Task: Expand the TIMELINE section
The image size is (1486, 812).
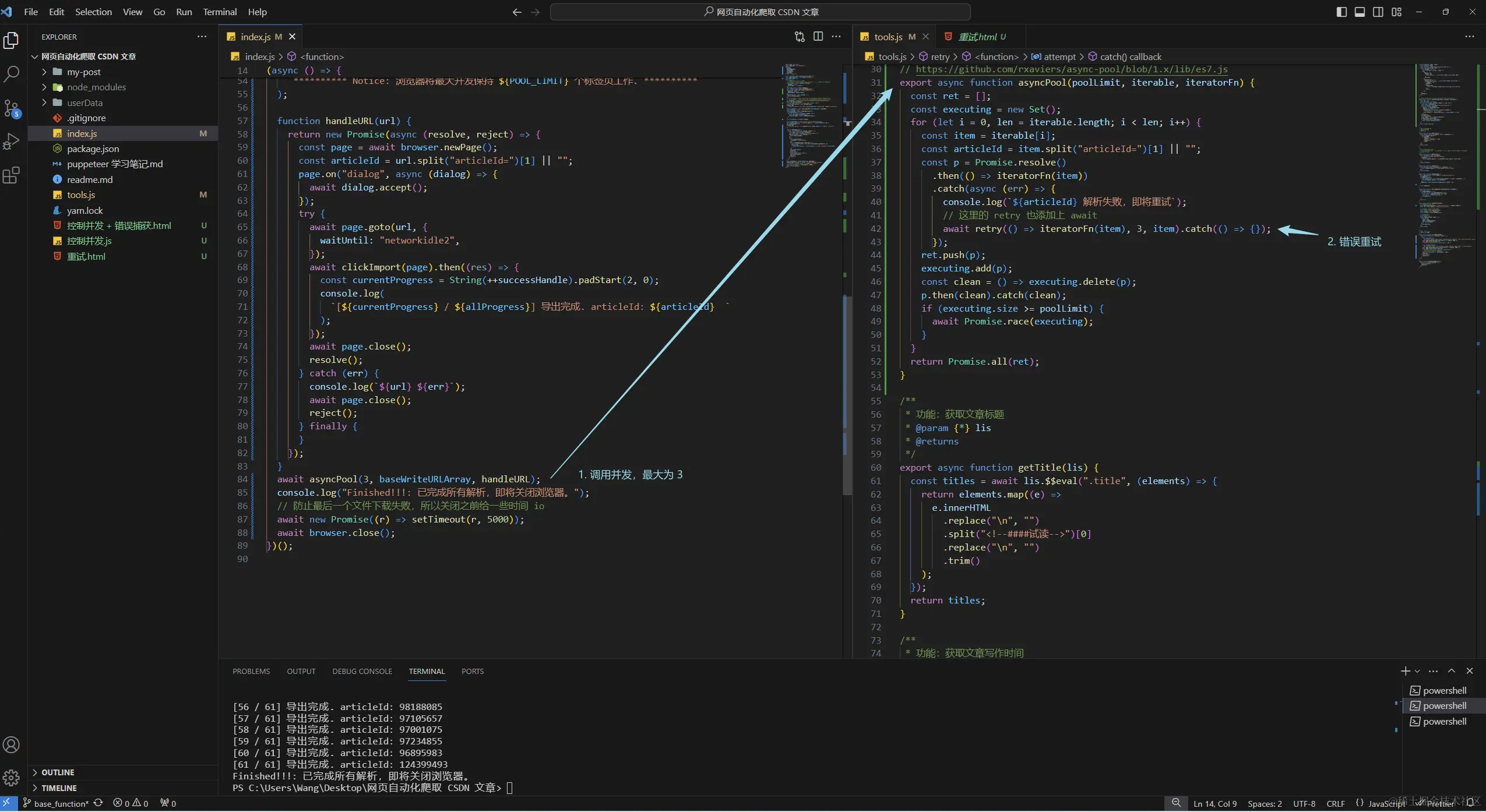Action: 59,788
